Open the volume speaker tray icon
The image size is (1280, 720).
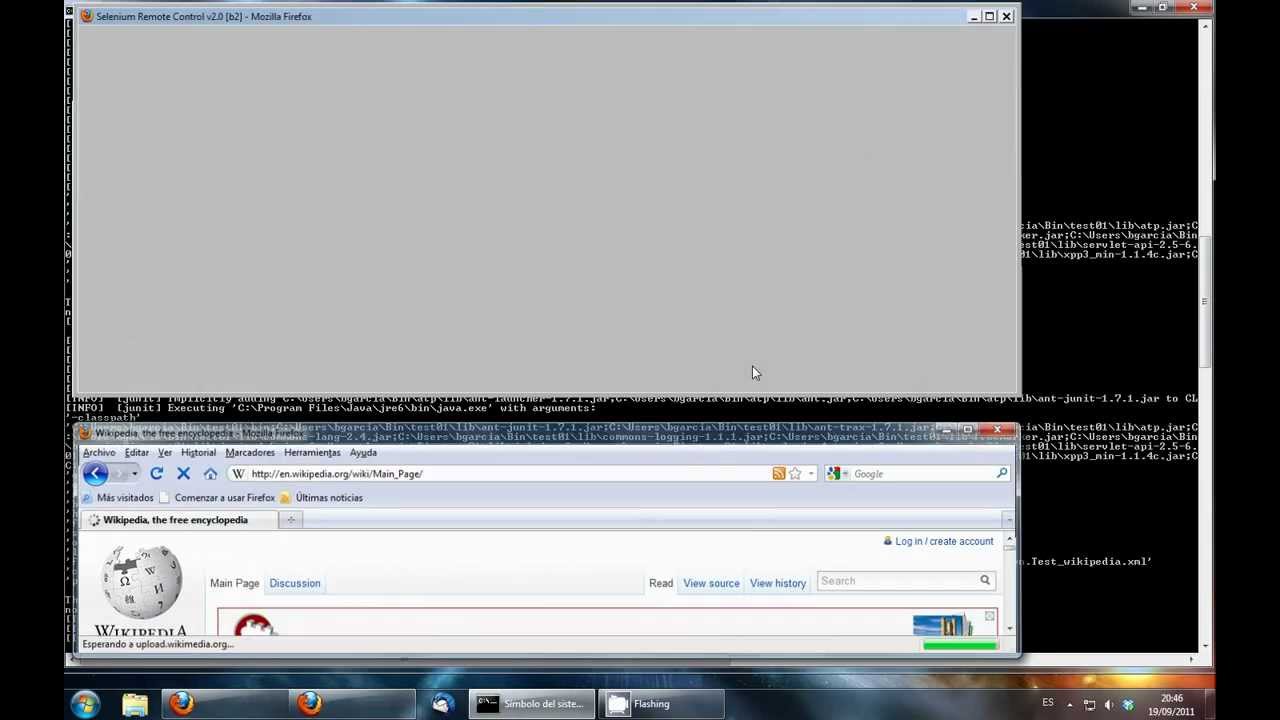click(x=1108, y=704)
